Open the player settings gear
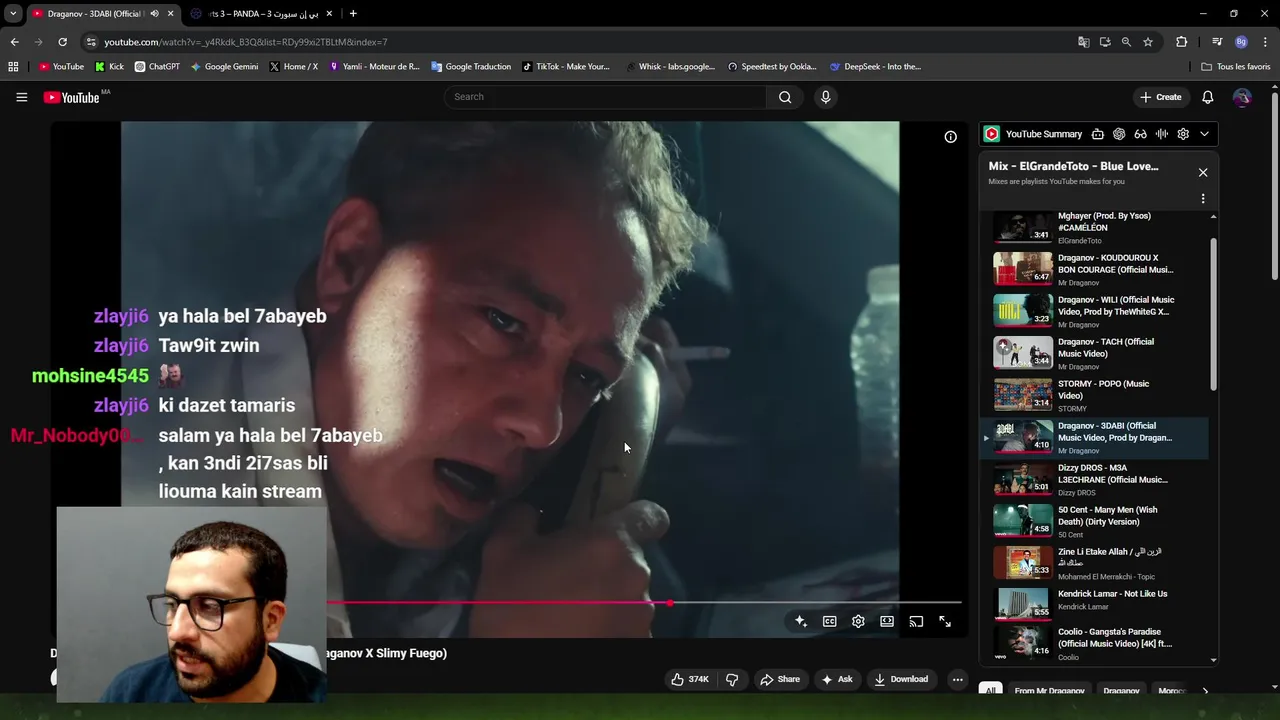1280x720 pixels. coord(858,621)
